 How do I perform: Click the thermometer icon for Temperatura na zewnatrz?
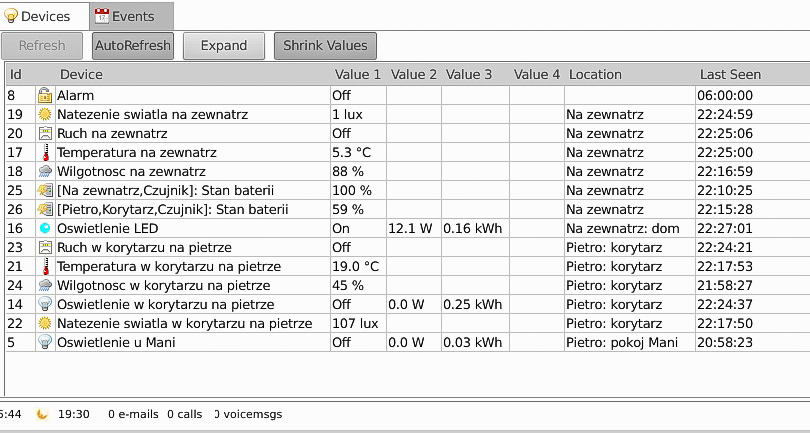coord(45,152)
